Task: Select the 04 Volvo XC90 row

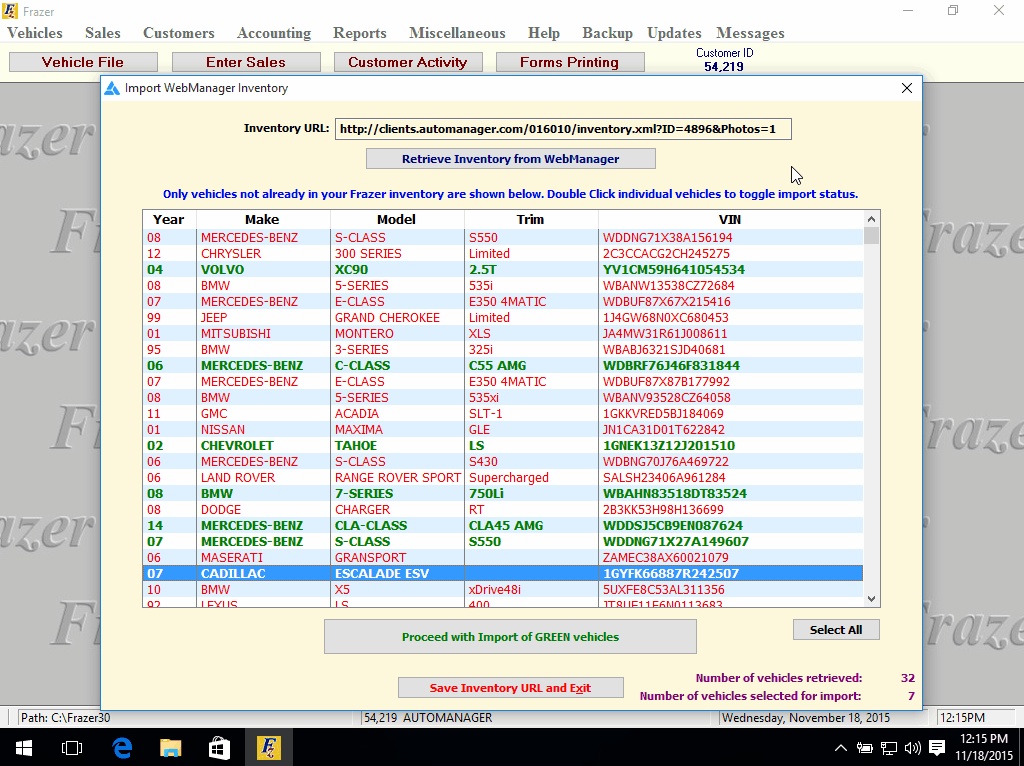Action: click(502, 270)
